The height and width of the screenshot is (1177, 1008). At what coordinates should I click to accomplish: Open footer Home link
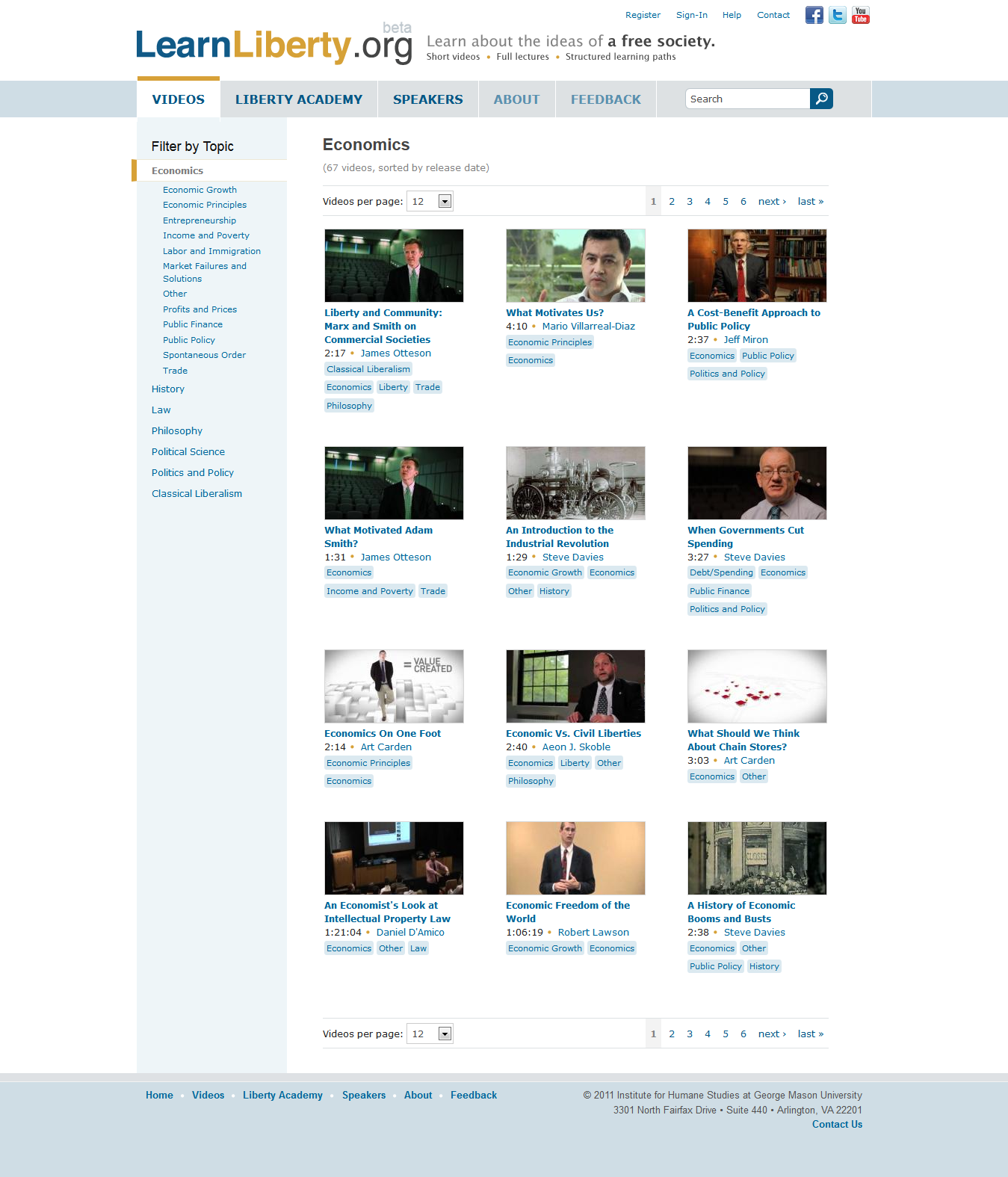(x=159, y=1095)
